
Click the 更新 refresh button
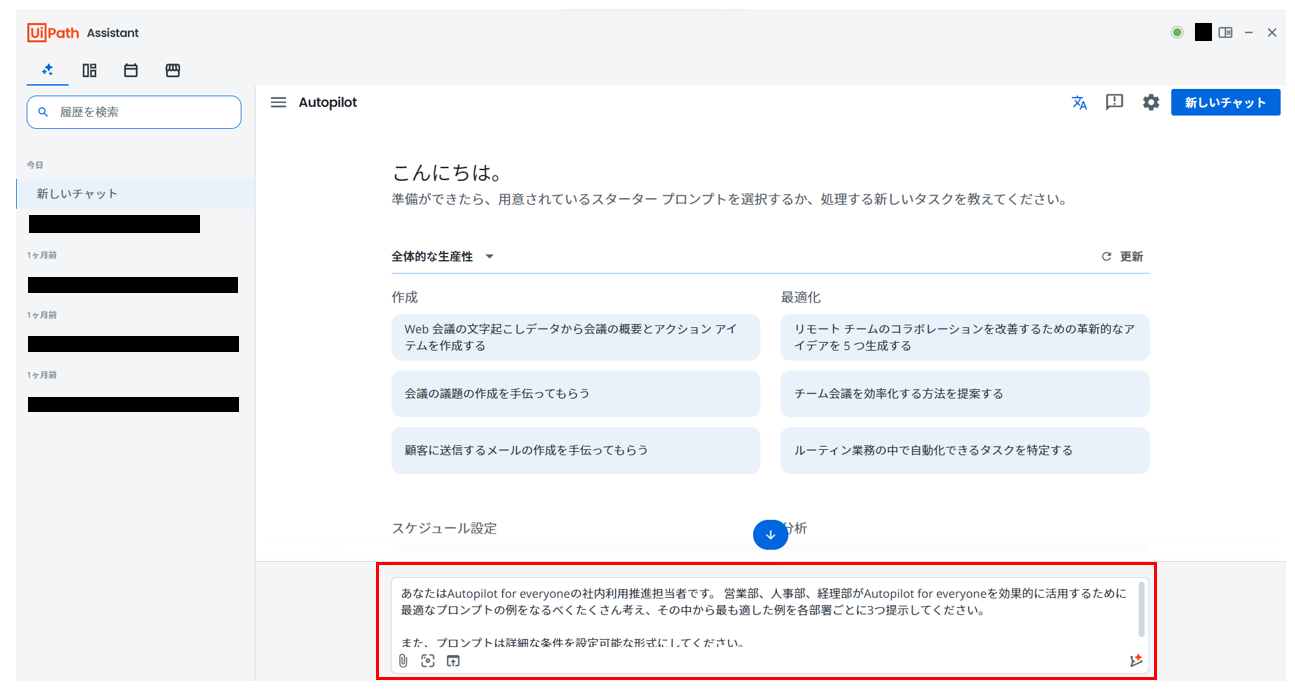(x=1122, y=256)
